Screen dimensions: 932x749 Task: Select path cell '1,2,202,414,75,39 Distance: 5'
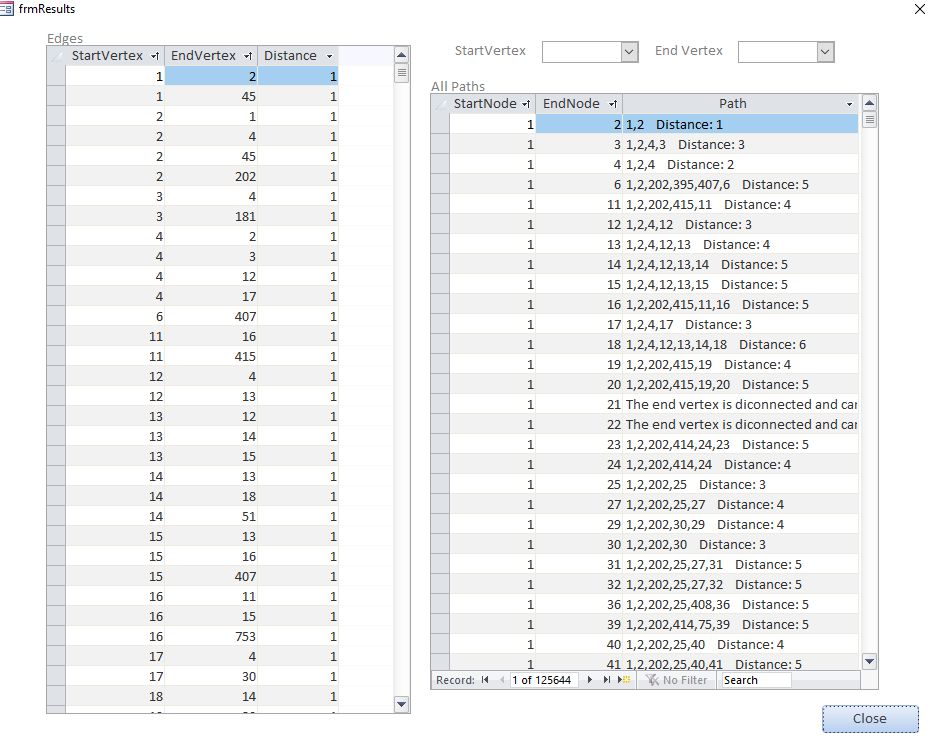pyautogui.click(x=740, y=624)
